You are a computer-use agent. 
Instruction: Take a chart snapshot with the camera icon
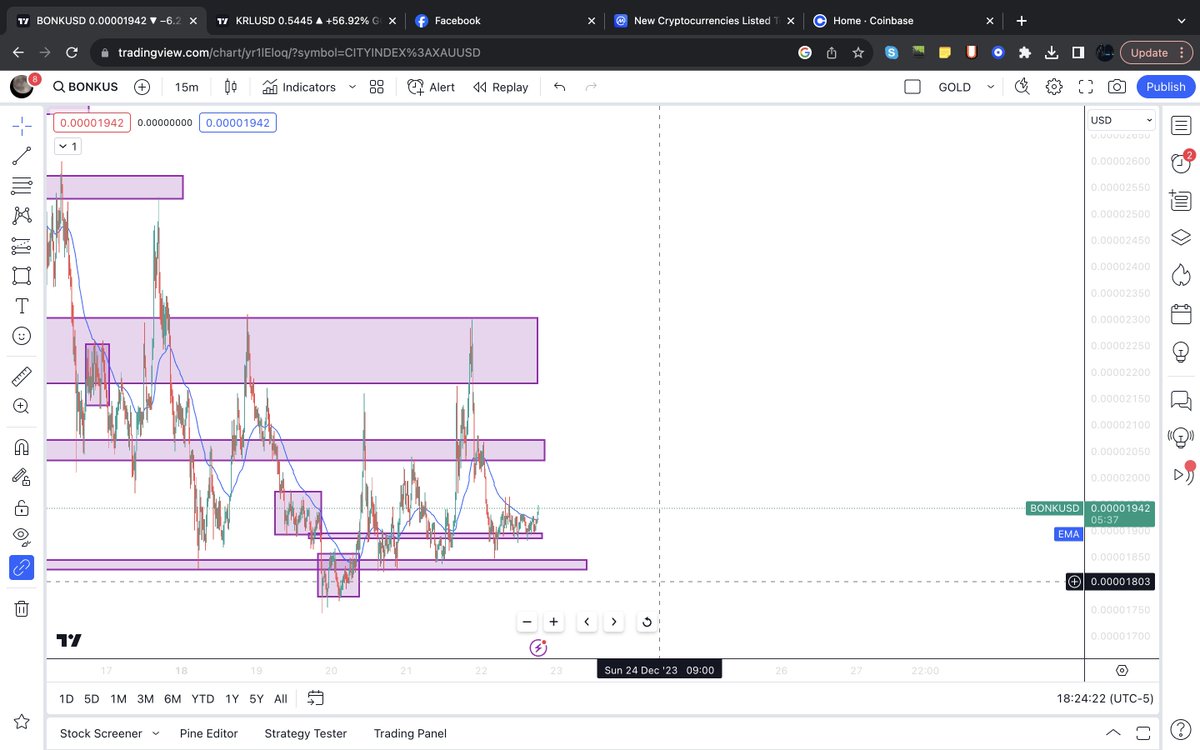pos(1117,87)
